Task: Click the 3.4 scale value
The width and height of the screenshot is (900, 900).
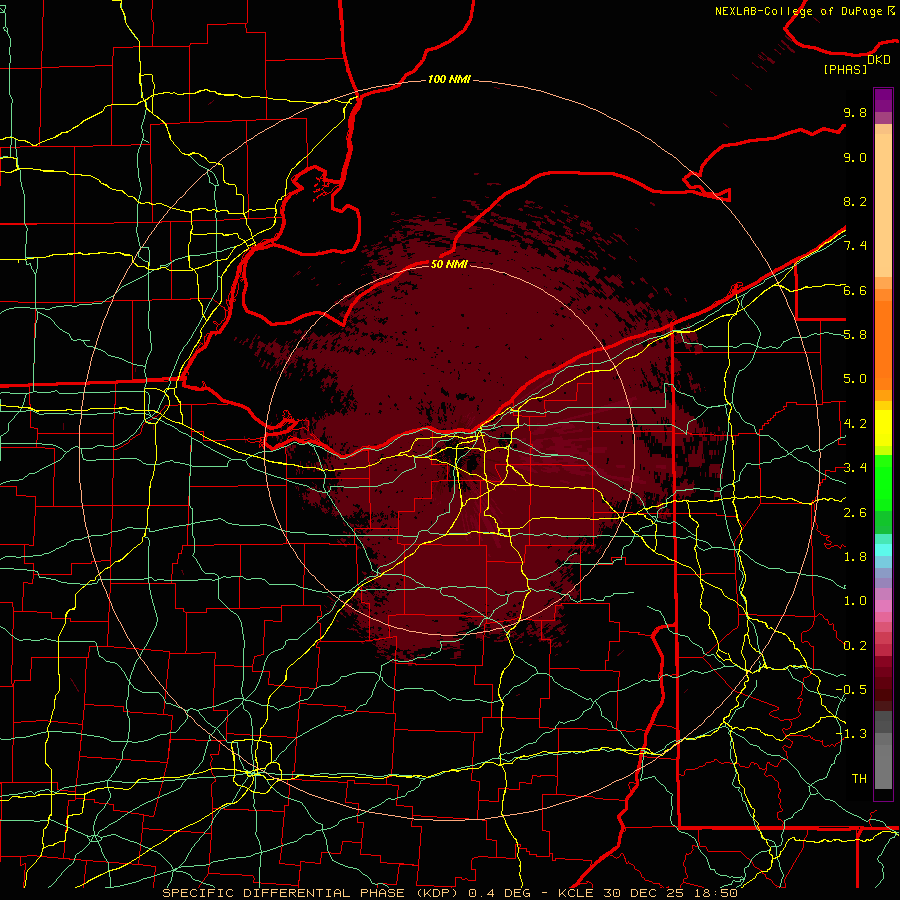Action: point(855,468)
